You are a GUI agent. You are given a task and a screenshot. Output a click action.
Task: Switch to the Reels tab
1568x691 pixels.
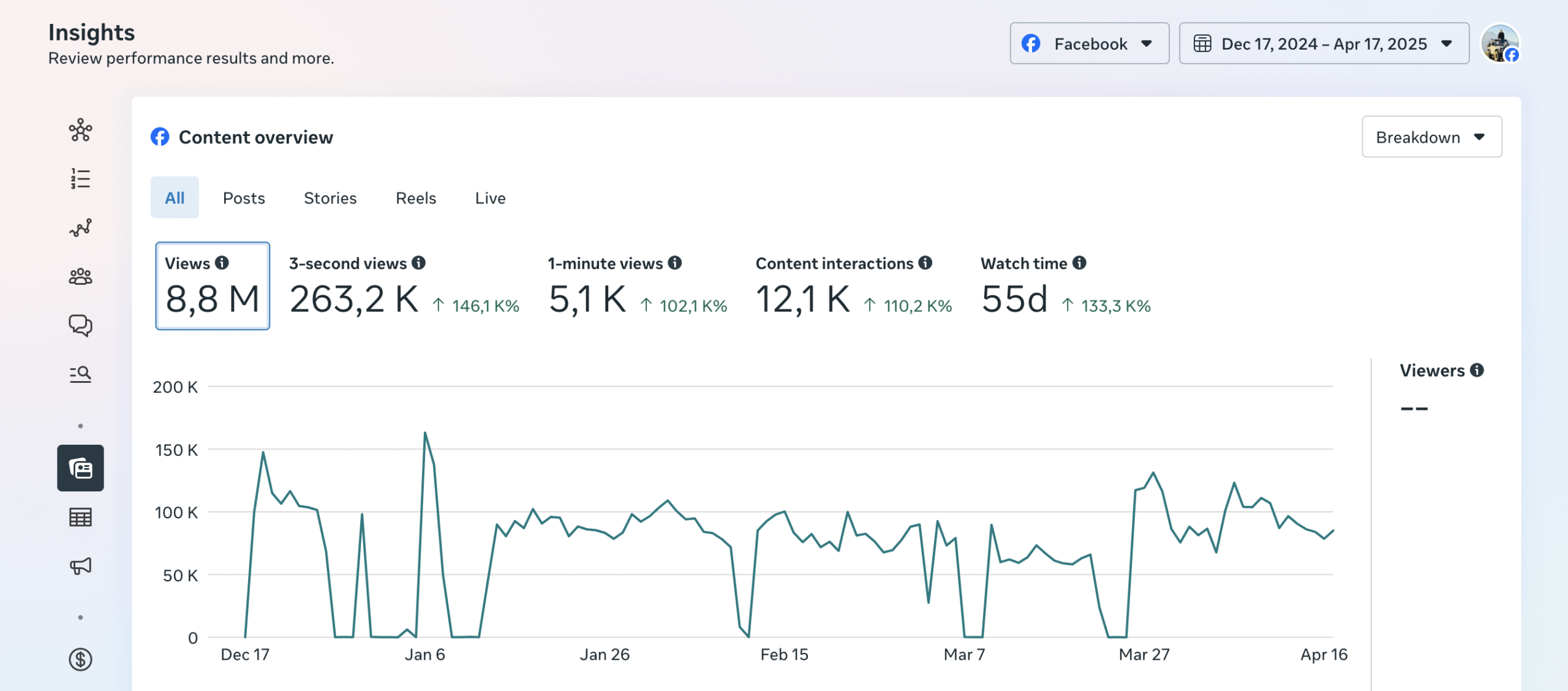[416, 198]
